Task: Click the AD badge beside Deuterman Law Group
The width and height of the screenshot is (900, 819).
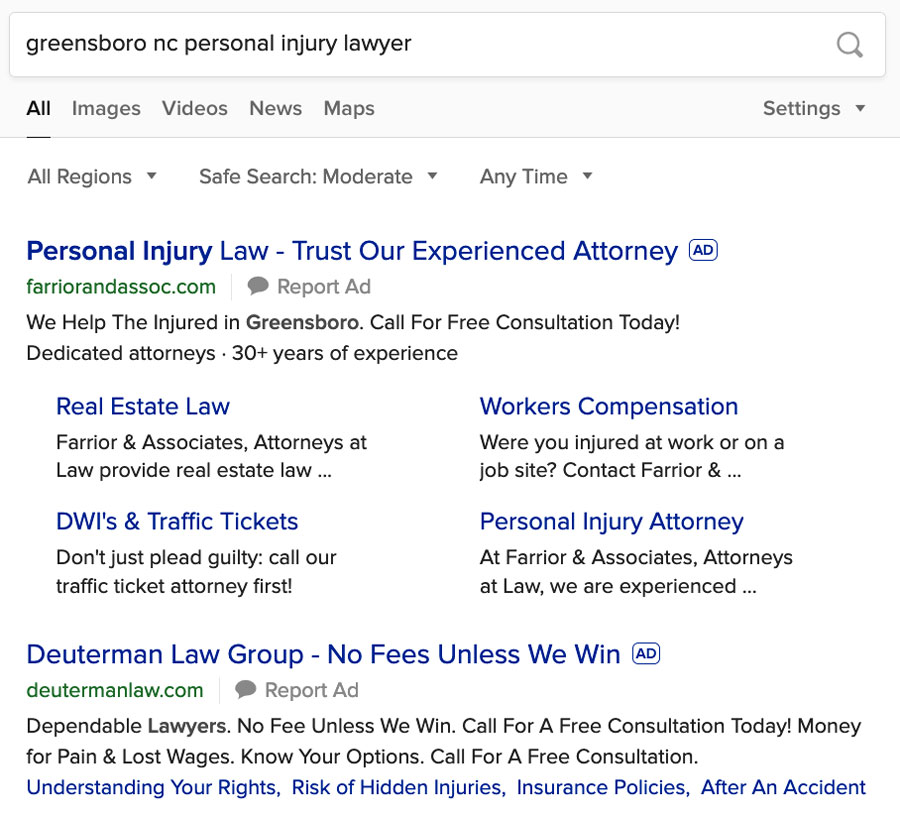Action: click(646, 654)
